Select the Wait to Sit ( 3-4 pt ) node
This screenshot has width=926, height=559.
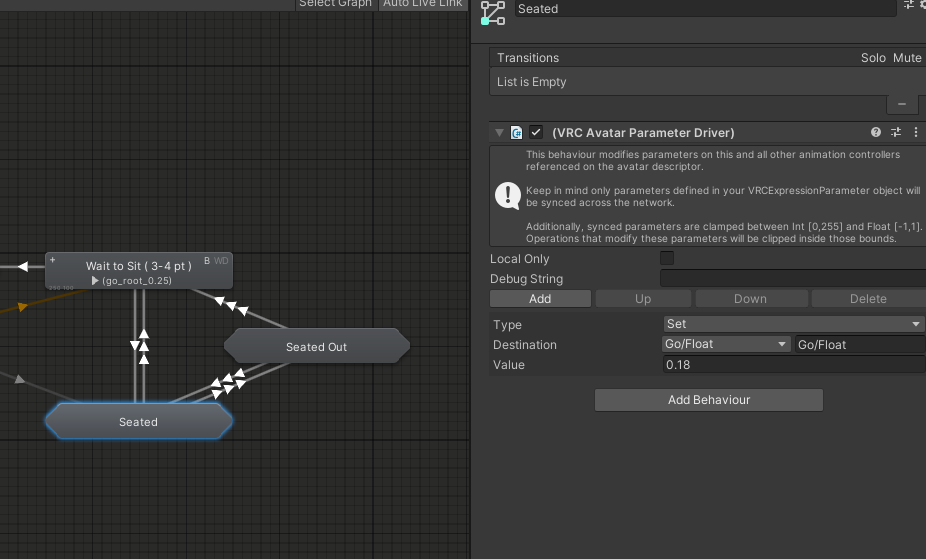pos(139,271)
